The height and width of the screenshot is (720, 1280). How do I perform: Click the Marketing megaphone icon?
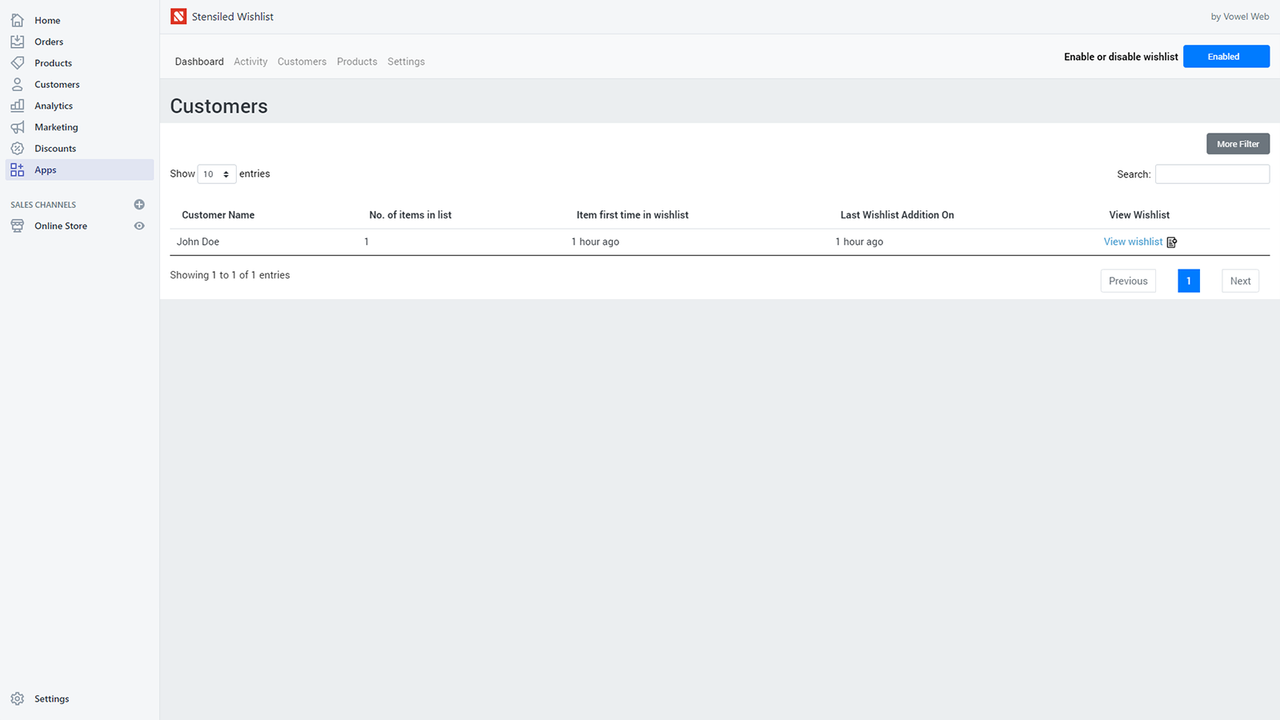tap(17, 127)
